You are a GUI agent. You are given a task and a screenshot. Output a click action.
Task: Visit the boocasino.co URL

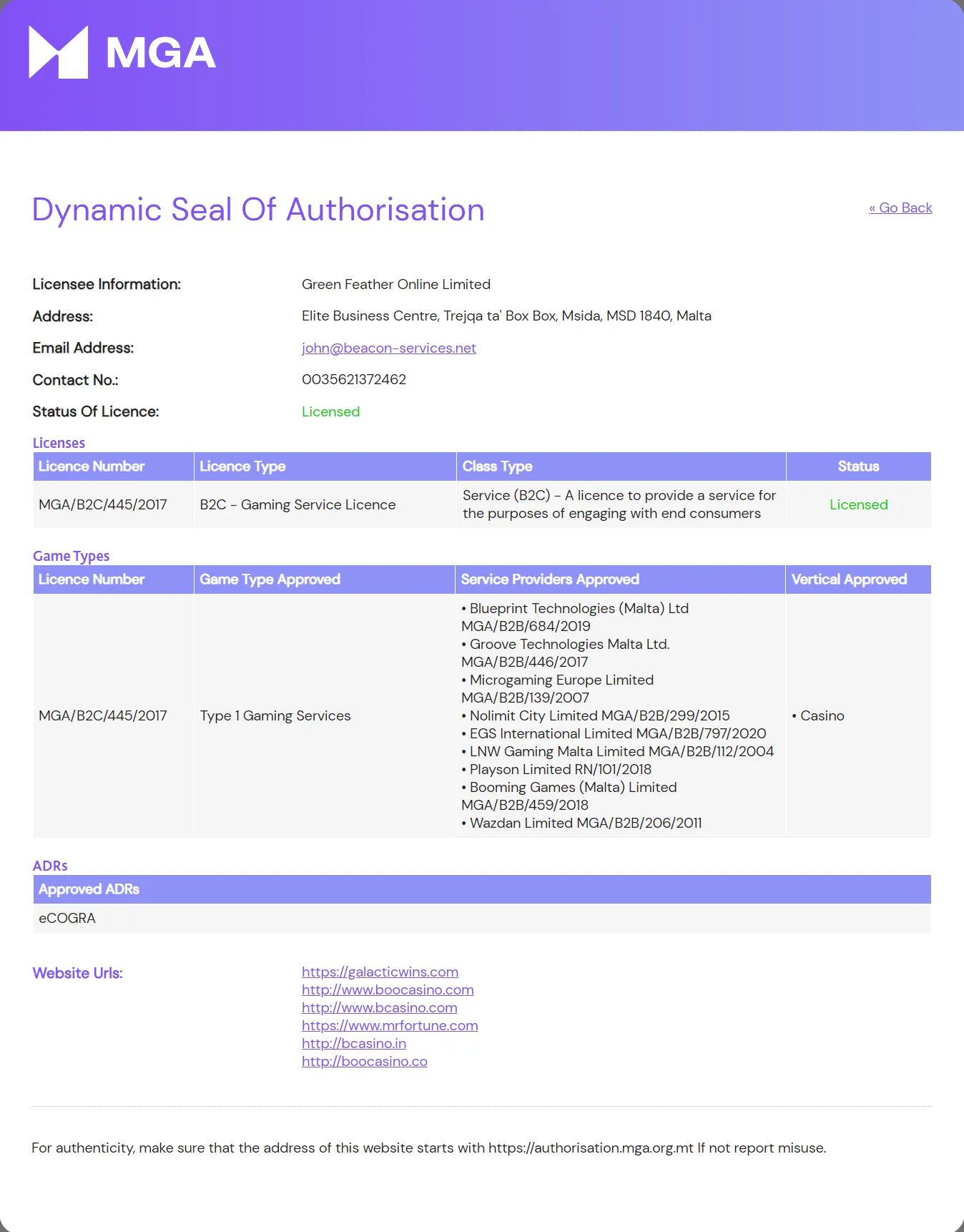[364, 1061]
